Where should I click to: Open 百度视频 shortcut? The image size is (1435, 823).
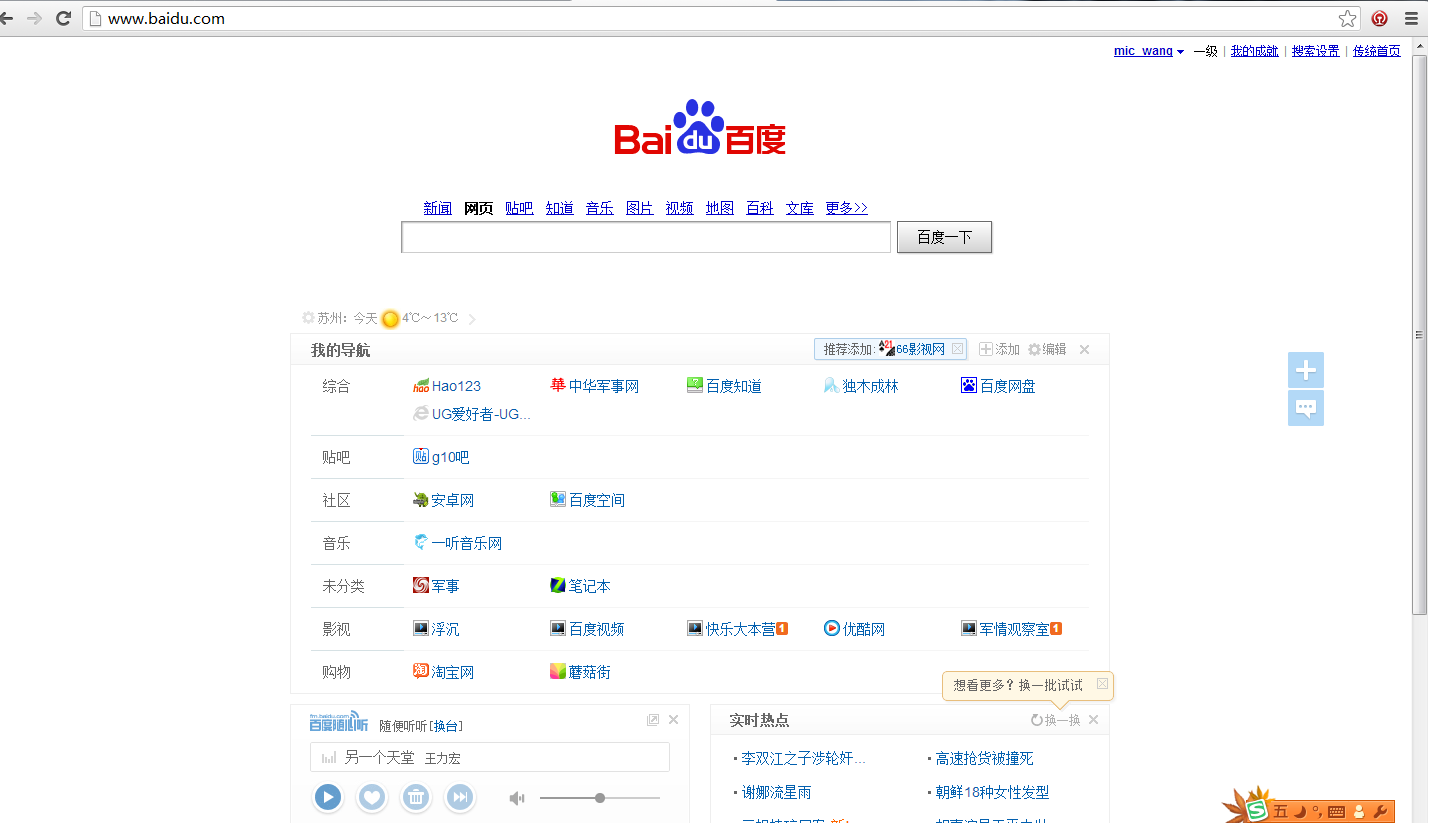588,629
